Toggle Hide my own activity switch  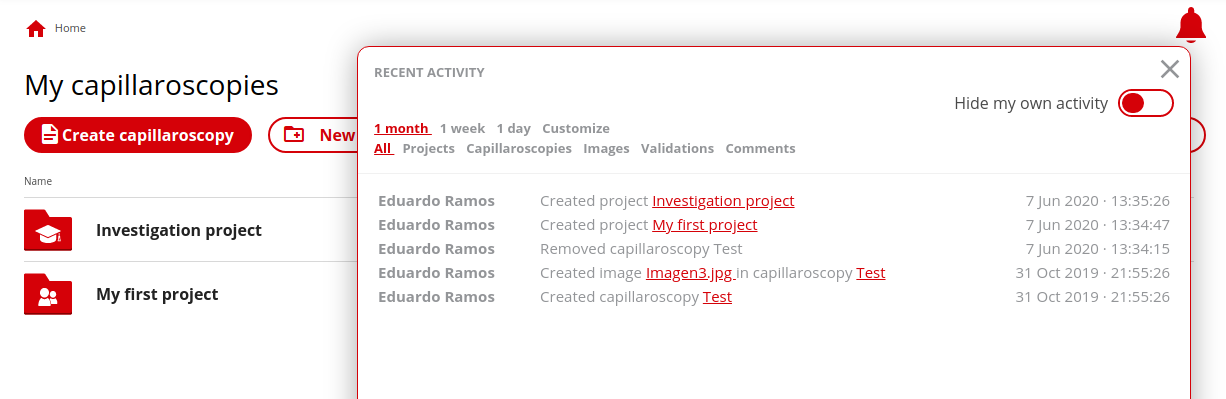[1145, 103]
